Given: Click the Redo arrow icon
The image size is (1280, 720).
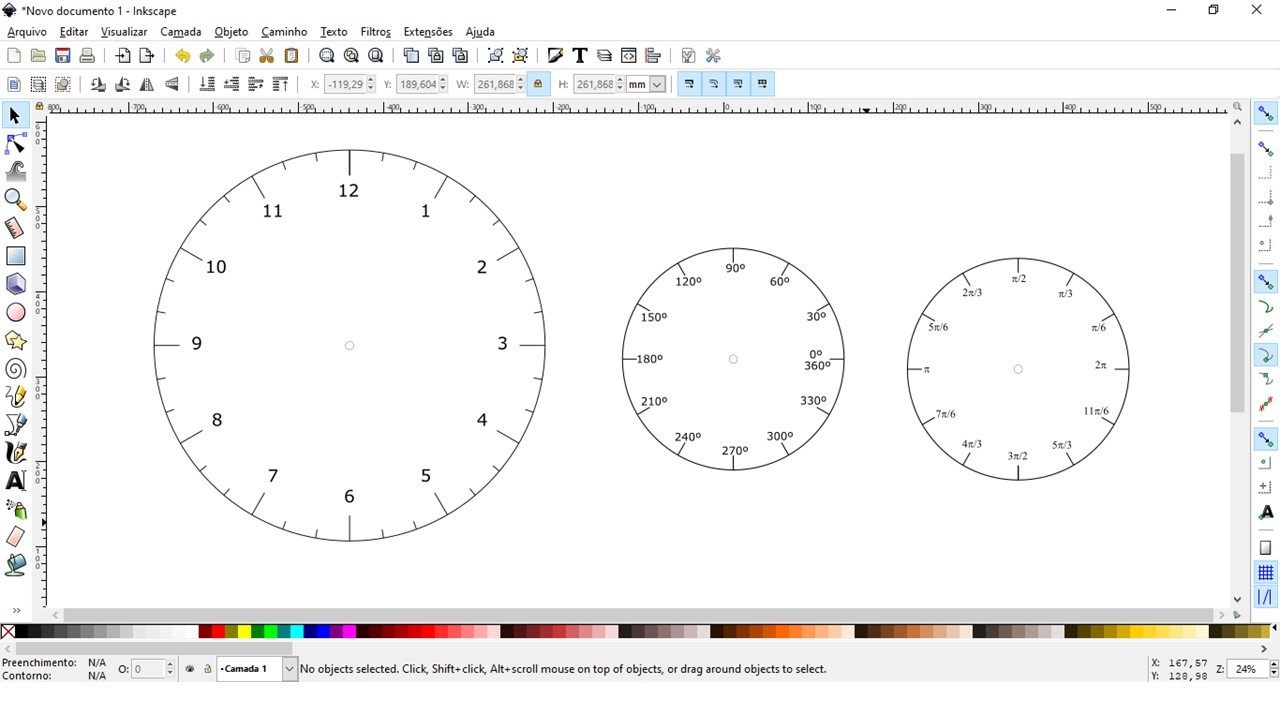Looking at the screenshot, I should tap(207, 56).
